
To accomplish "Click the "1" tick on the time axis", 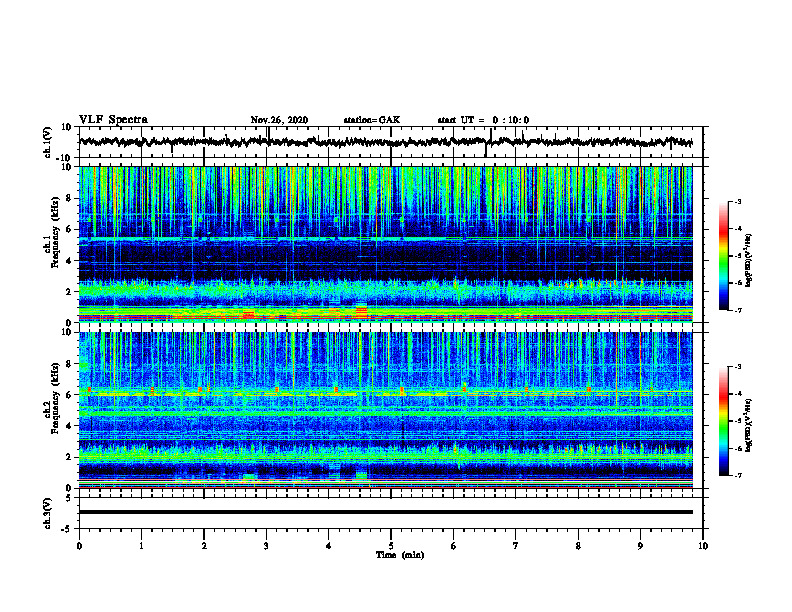I will click(141, 546).
